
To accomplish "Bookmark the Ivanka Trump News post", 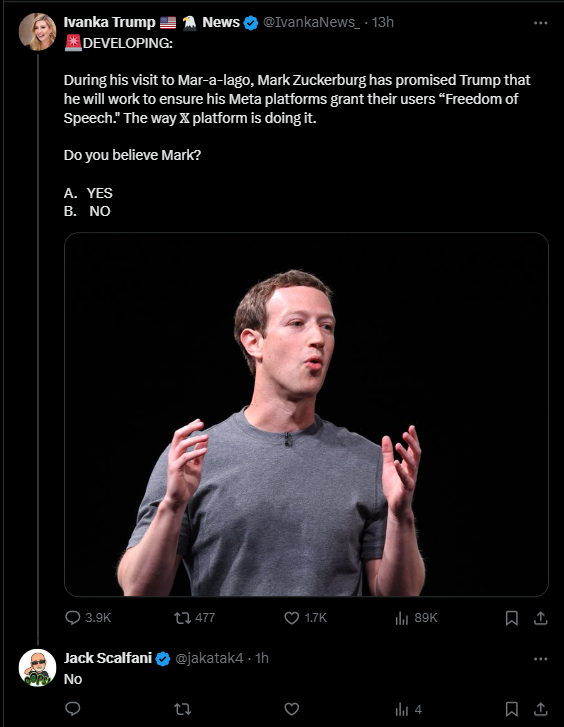I will (512, 618).
